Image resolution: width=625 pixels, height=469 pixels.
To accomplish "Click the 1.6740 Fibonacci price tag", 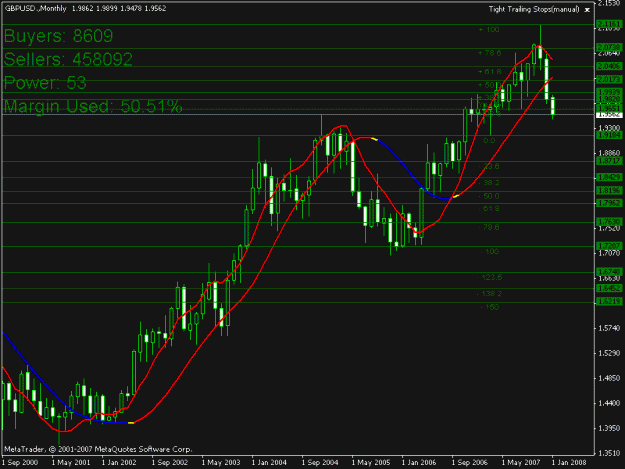I will (x=609, y=272).
